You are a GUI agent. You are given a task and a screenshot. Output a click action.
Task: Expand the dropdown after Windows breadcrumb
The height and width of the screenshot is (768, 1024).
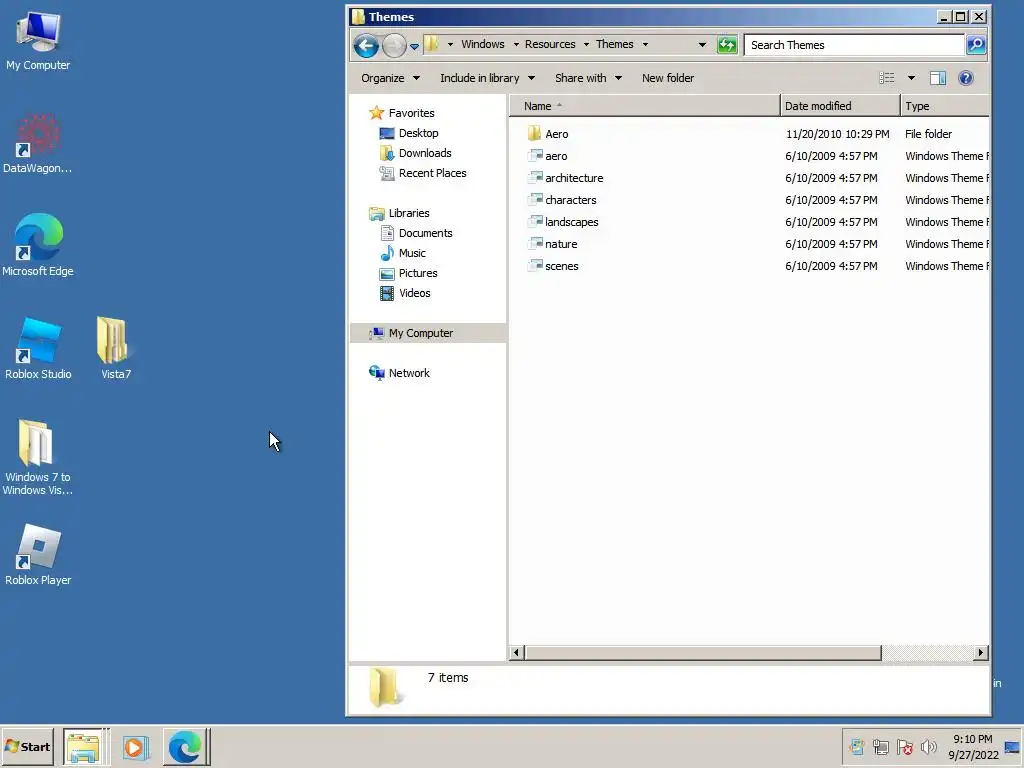tap(516, 44)
